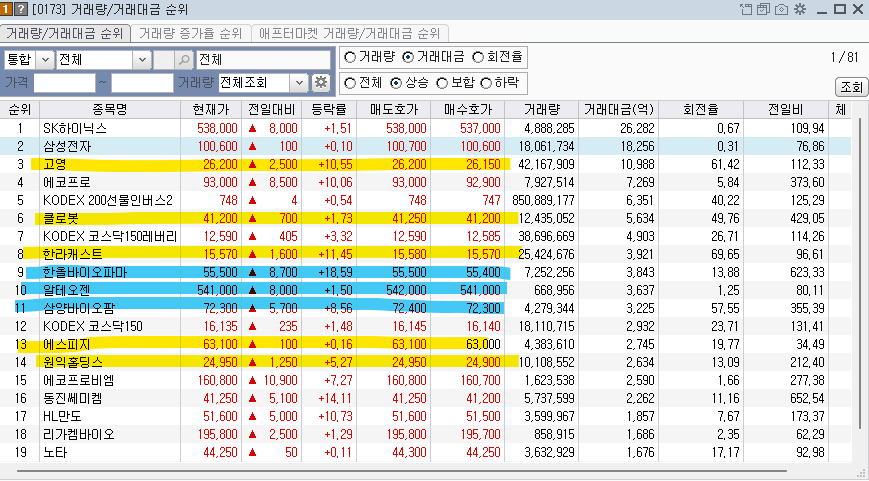
Task: Select the 클로봇 stock name
Action: tap(61, 218)
